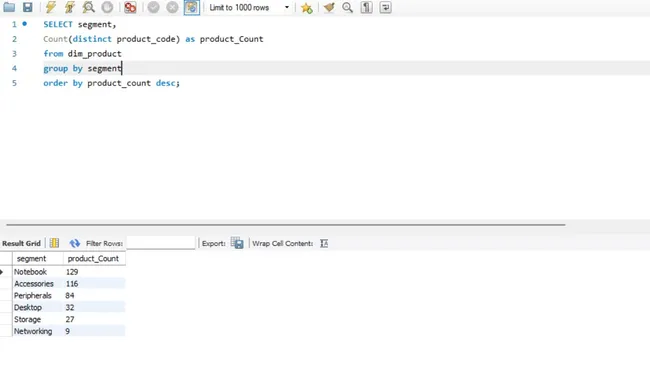Screen dimensions: 650x366
Task: Stop the running query icon
Action: (x=107, y=7)
